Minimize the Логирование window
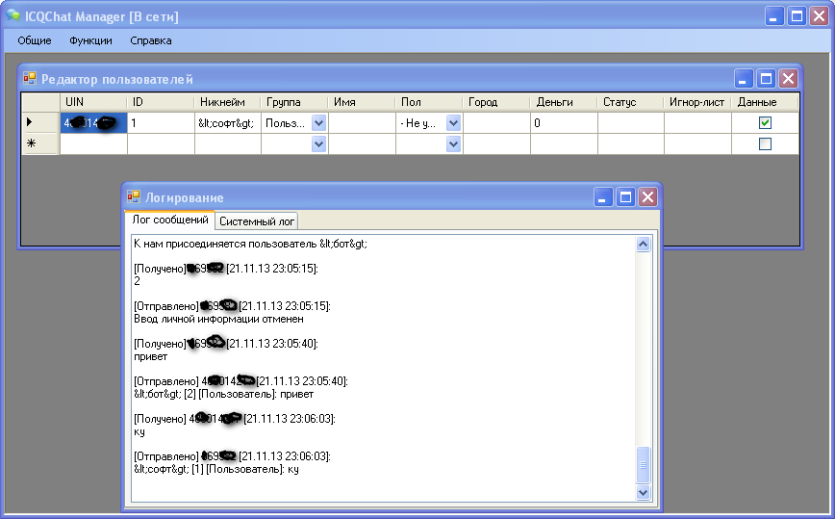Image resolution: width=835 pixels, height=519 pixels. [603, 197]
